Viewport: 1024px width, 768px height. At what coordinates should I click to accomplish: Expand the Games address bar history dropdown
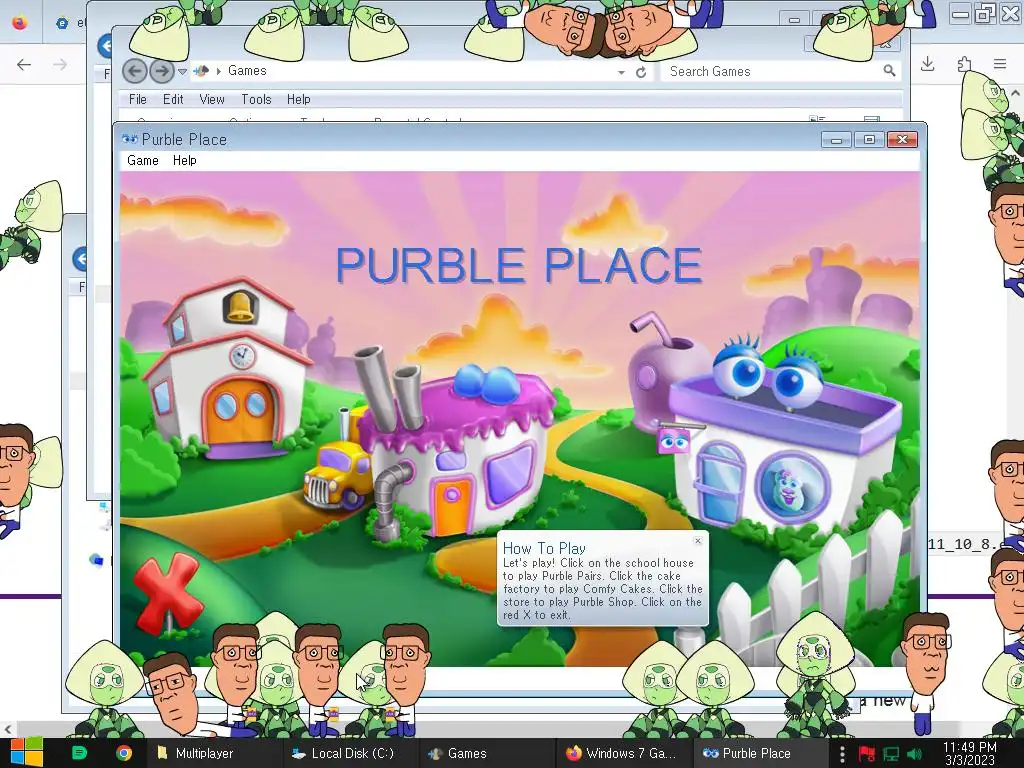point(621,72)
